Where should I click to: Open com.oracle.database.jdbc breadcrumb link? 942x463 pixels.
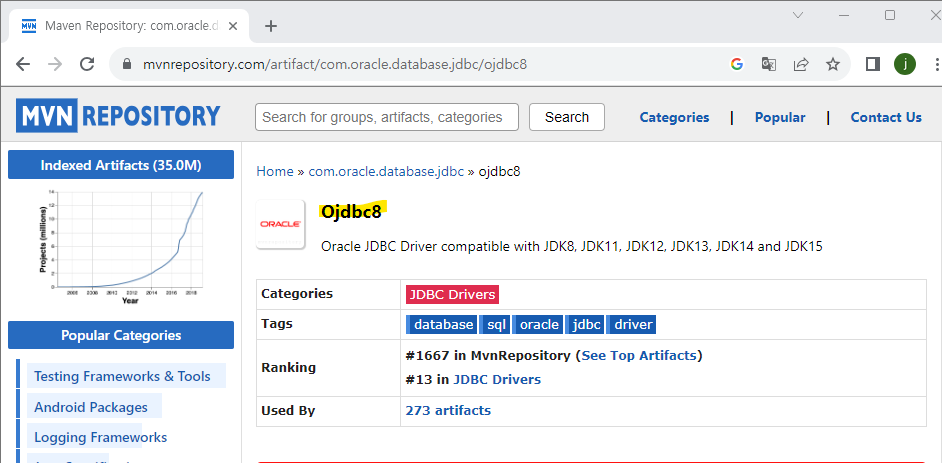point(386,171)
